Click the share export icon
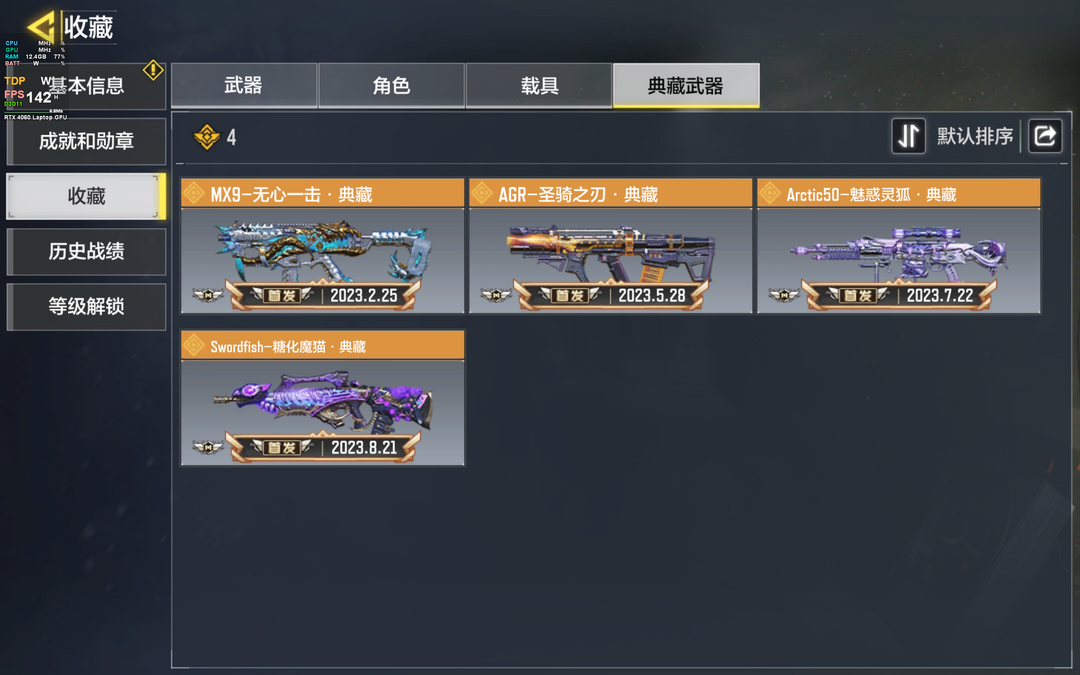This screenshot has height=675, width=1080. (x=1045, y=136)
